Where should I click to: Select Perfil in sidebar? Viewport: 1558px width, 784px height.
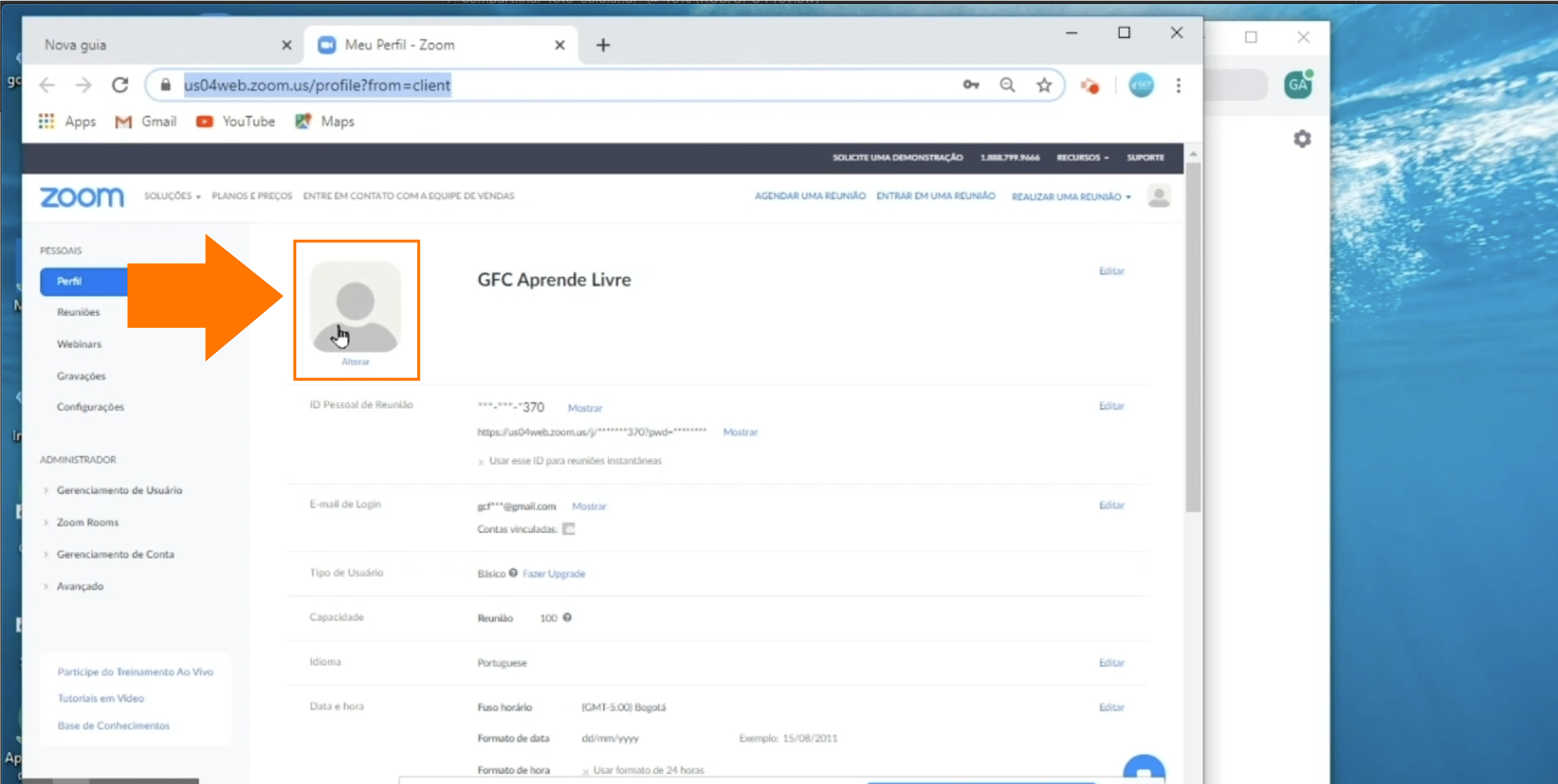(84, 282)
